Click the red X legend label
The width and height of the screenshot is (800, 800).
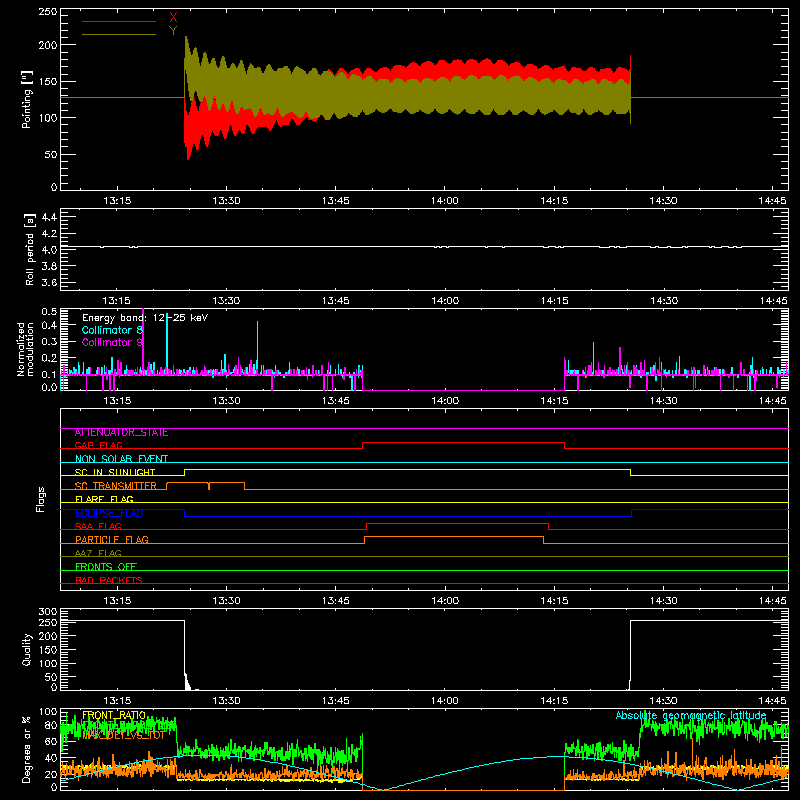[x=173, y=17]
